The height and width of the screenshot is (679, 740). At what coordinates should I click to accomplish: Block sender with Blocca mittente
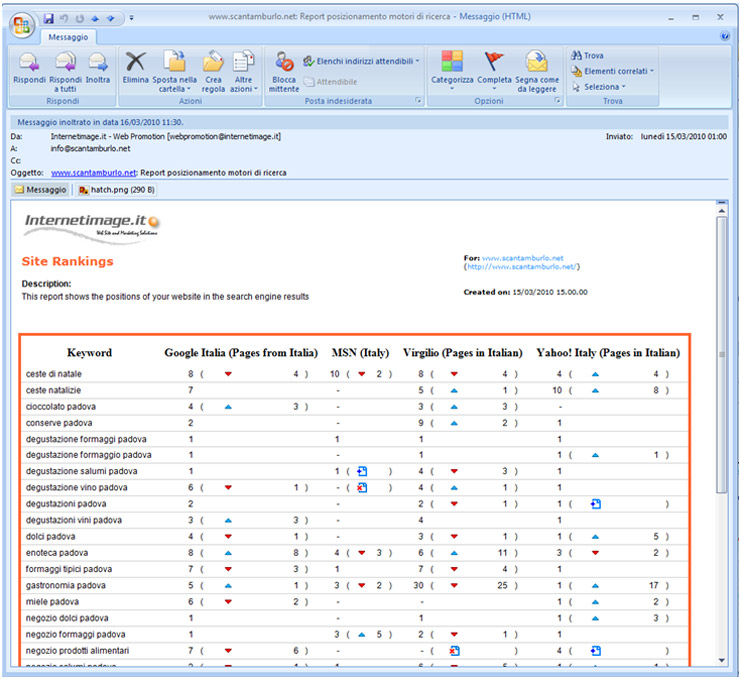click(284, 72)
